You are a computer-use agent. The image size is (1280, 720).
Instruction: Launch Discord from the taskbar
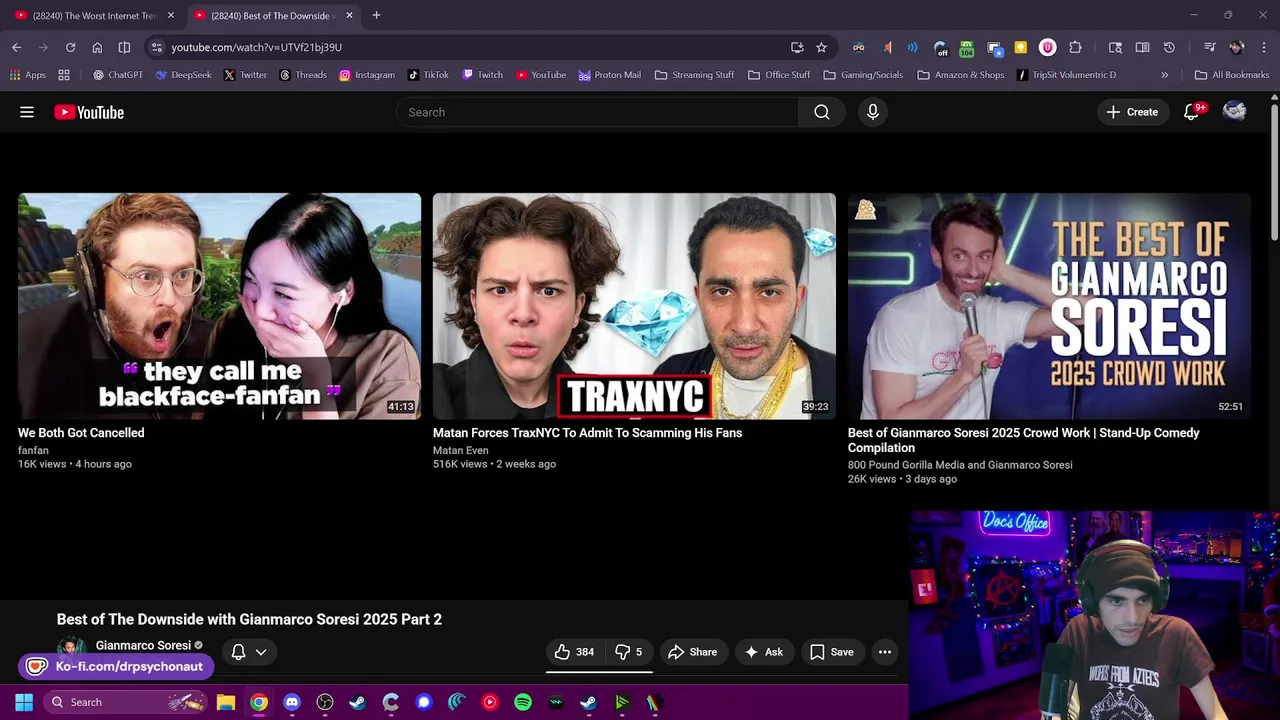tap(292, 702)
